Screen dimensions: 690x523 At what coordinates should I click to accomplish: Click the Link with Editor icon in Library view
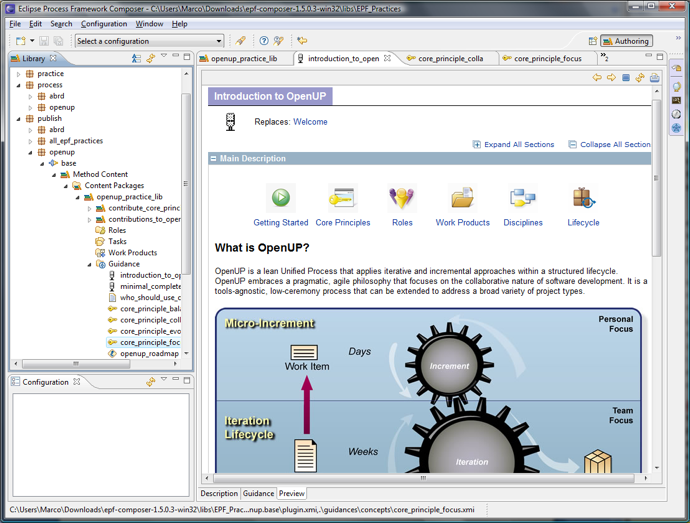click(x=150, y=58)
